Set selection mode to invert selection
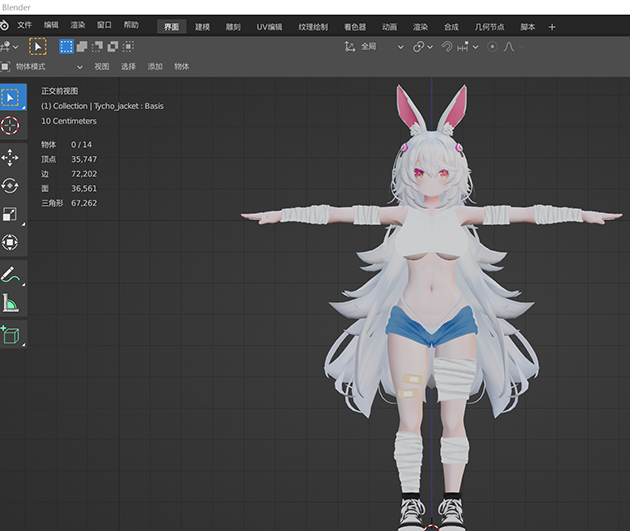This screenshot has height=531, width=630. [112, 47]
